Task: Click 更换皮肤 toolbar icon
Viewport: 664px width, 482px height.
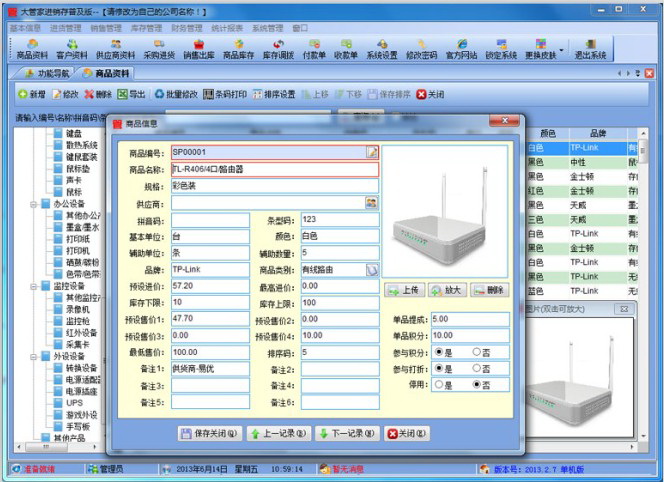Action: [541, 49]
